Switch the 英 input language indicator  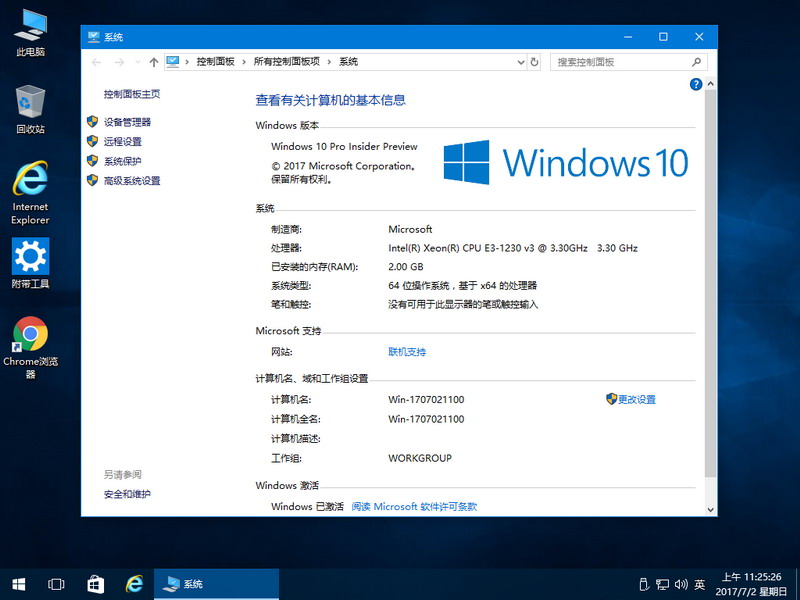[700, 584]
